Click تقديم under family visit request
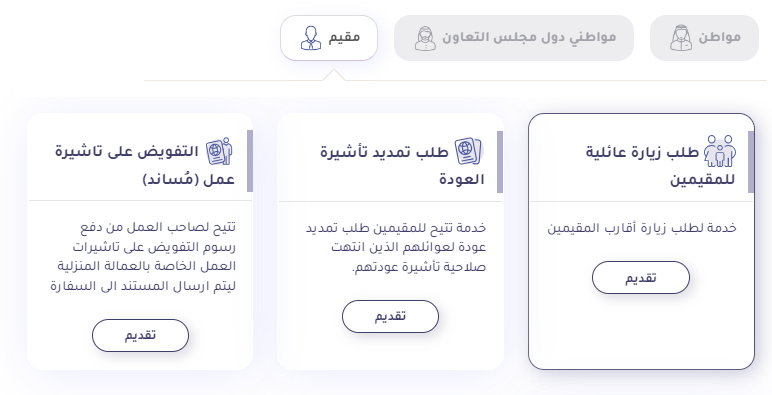The width and height of the screenshot is (772, 395). [x=641, y=278]
